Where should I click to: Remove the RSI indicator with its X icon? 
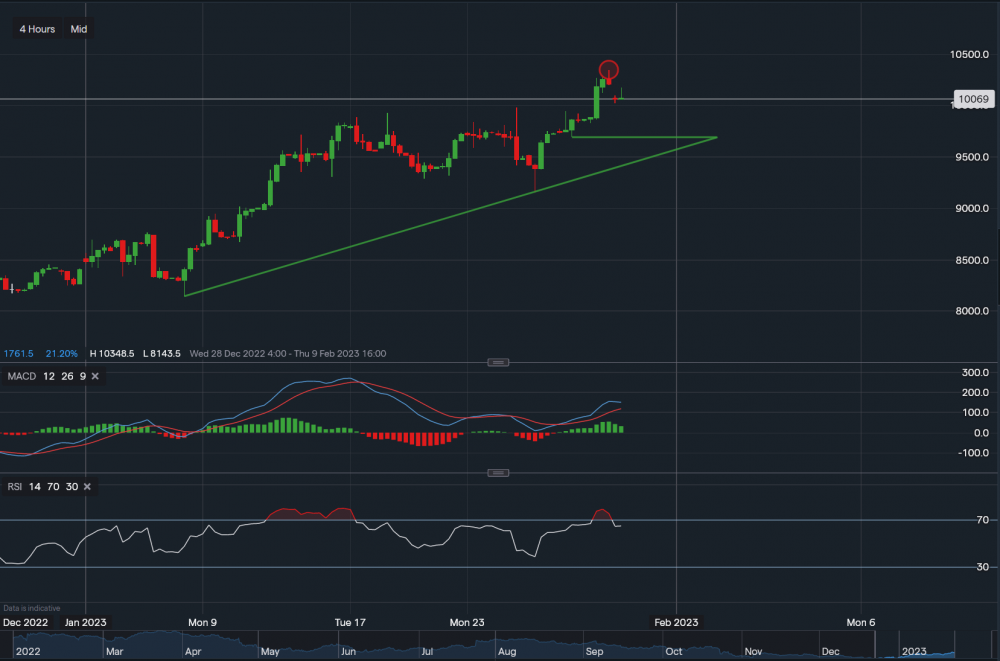click(86, 486)
